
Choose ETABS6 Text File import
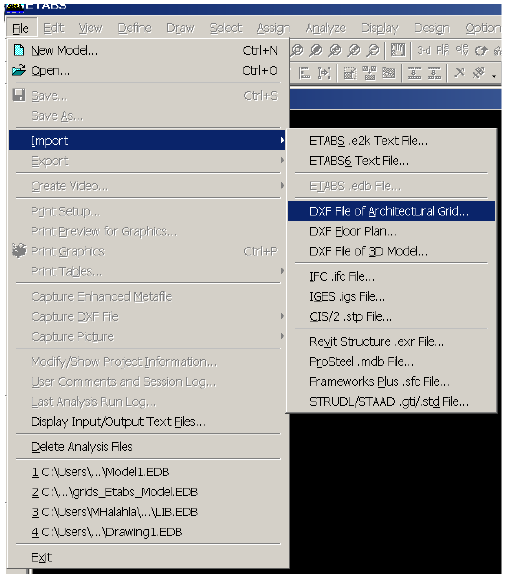pyautogui.click(x=391, y=161)
